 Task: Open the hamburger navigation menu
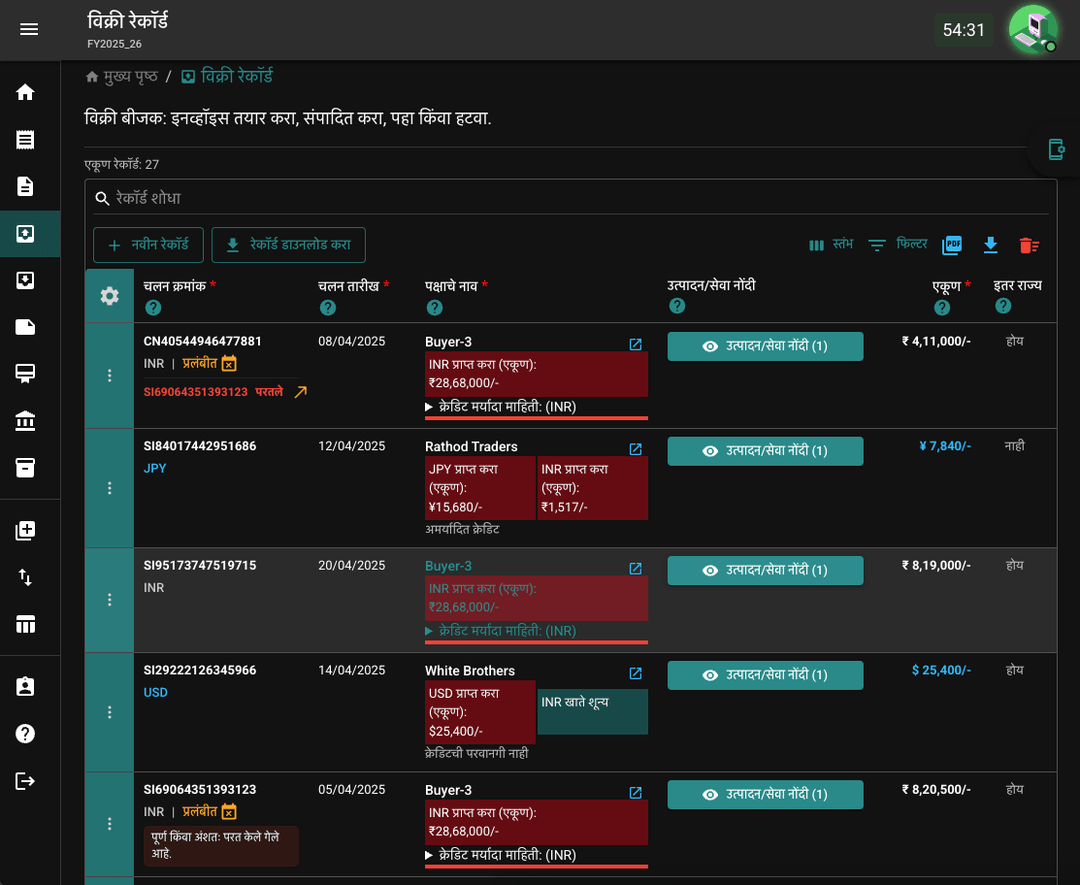pyautogui.click(x=29, y=29)
